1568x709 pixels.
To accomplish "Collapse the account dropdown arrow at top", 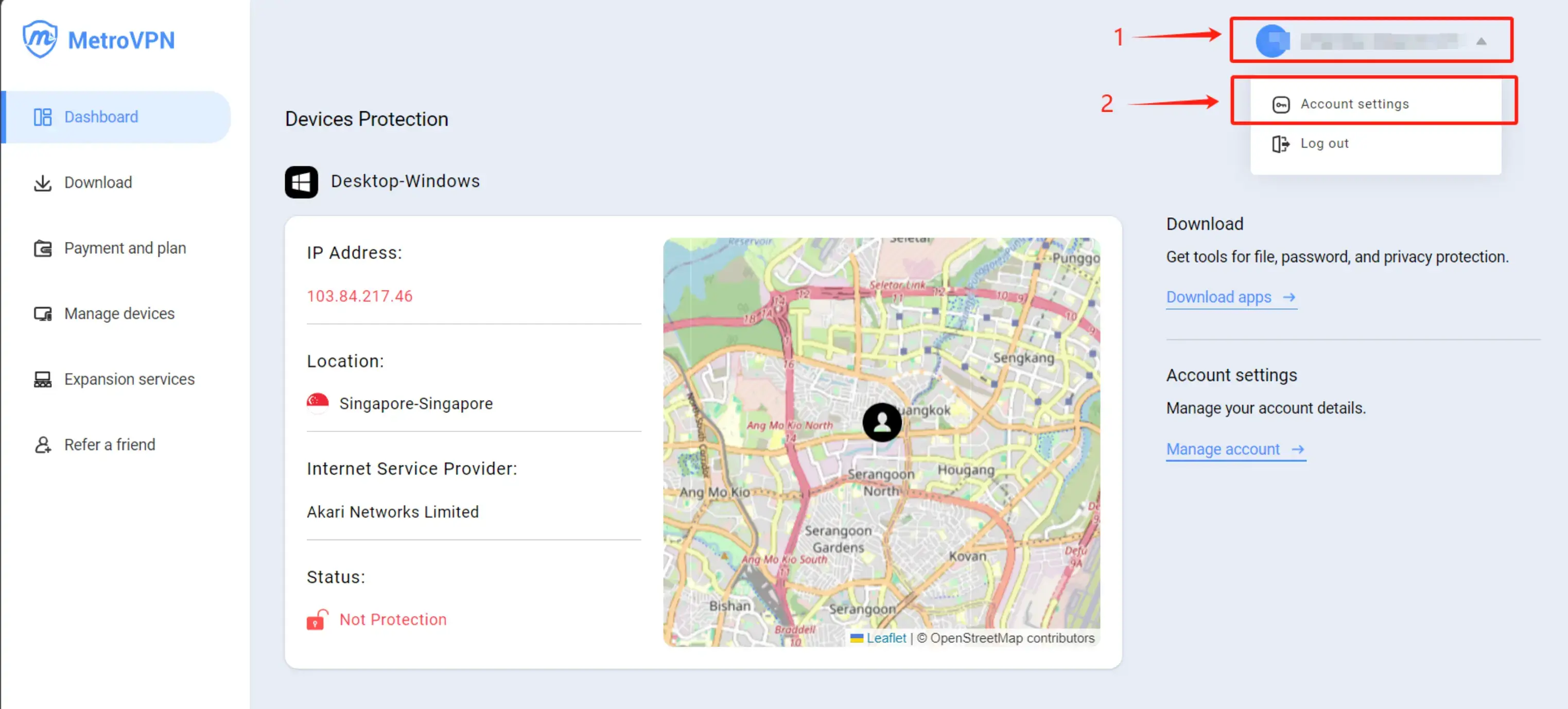I will point(1481,41).
